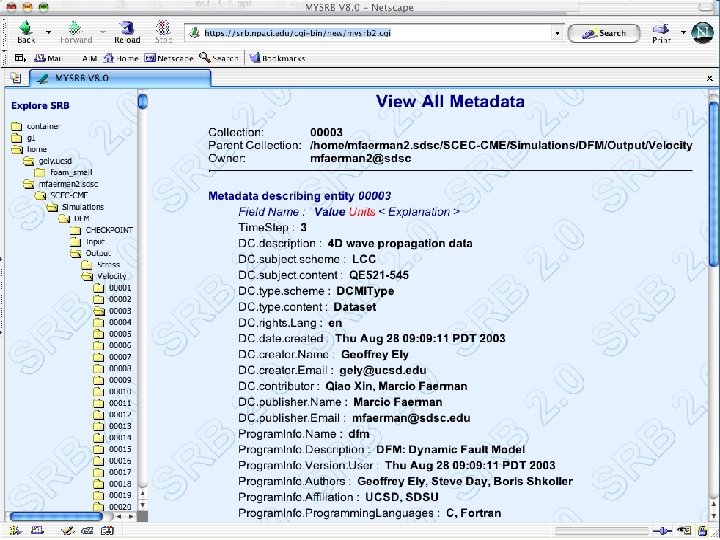Image resolution: width=720 pixels, height=540 pixels.
Task: Click the main content vertical scrollbar thumb
Action: (713, 184)
